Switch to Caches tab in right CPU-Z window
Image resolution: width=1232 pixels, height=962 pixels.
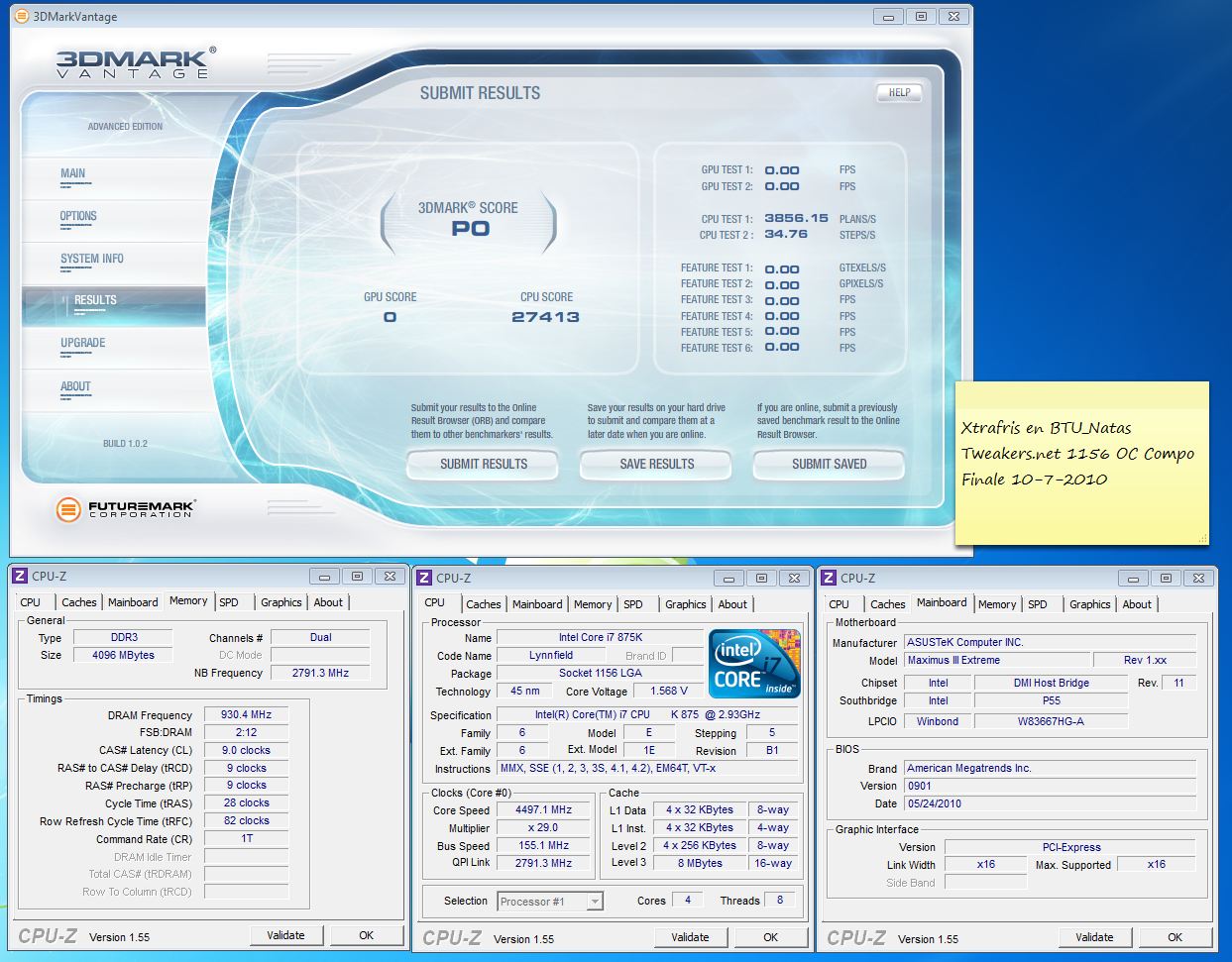(888, 604)
